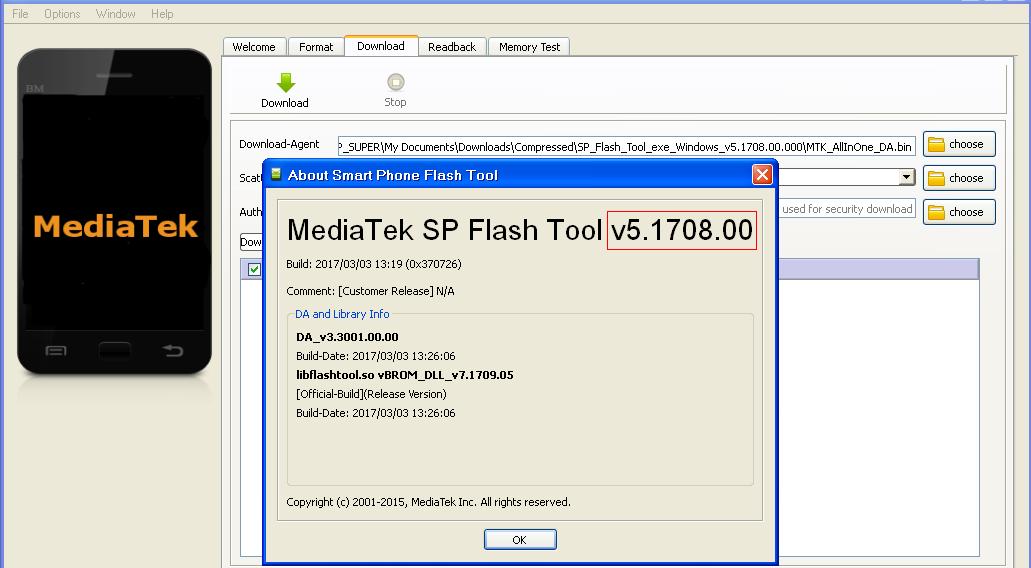Click the Build: 2017/03/03 13:19 line
The height and width of the screenshot is (568, 1031).
coord(373,264)
